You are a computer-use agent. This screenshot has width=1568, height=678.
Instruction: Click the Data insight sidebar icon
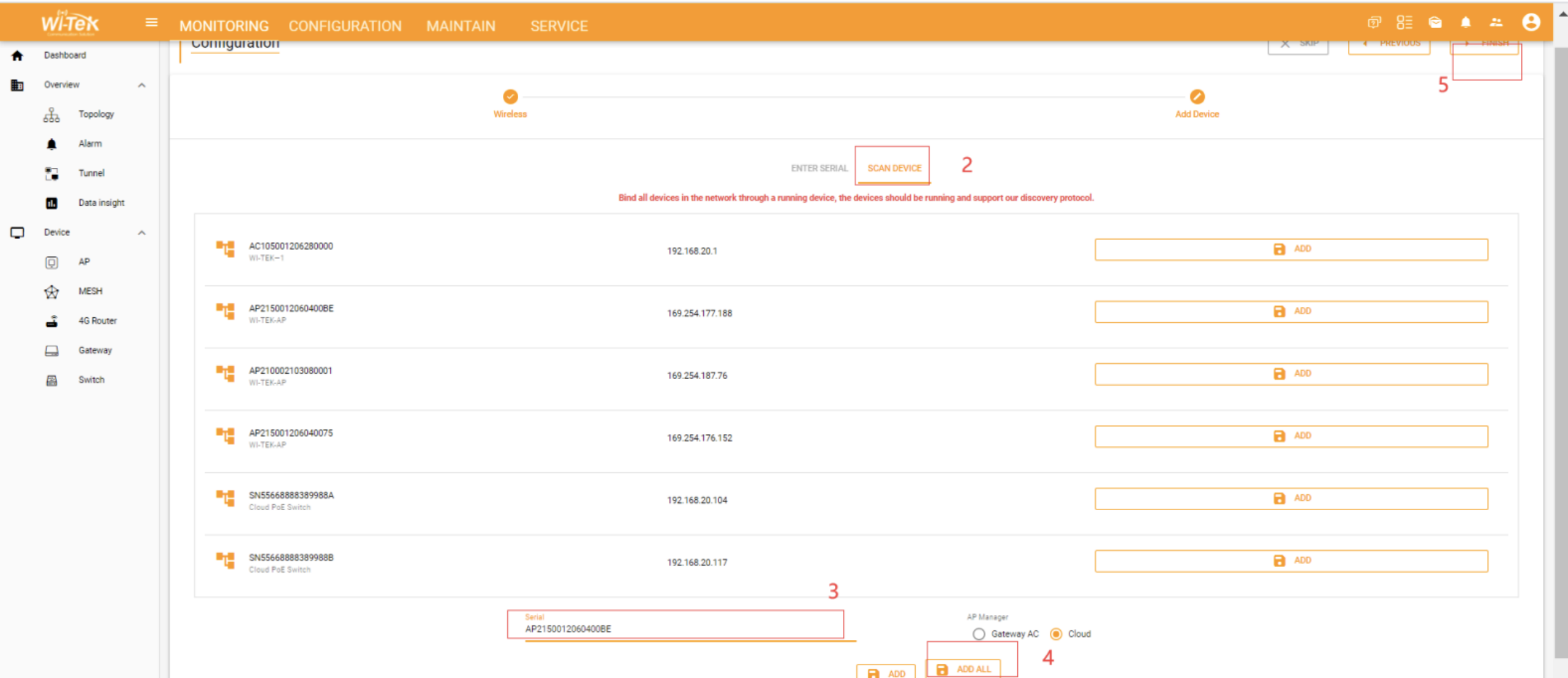(x=51, y=203)
